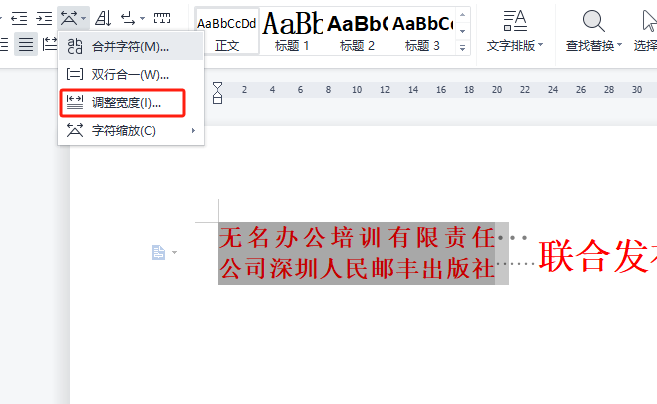This screenshot has height=404, width=657.
Task: Apply the 标题 1 style
Action: 292,31
